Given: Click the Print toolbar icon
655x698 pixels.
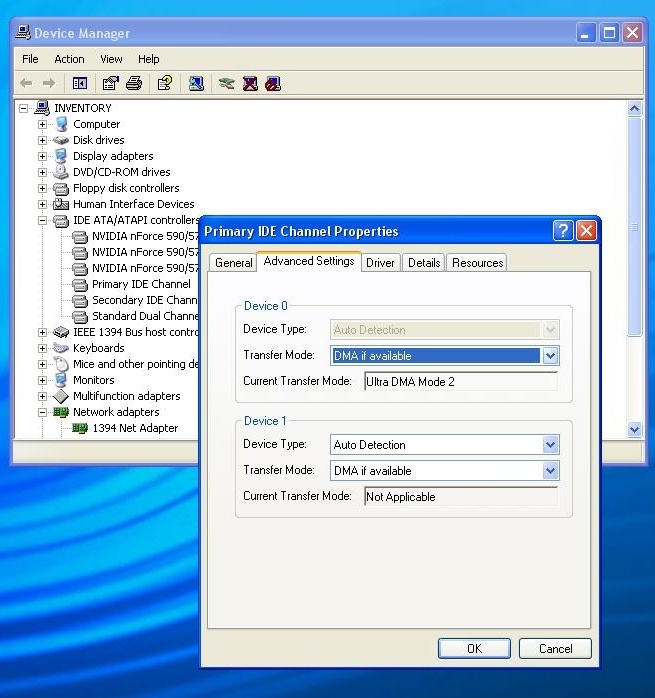Looking at the screenshot, I should tap(134, 83).
